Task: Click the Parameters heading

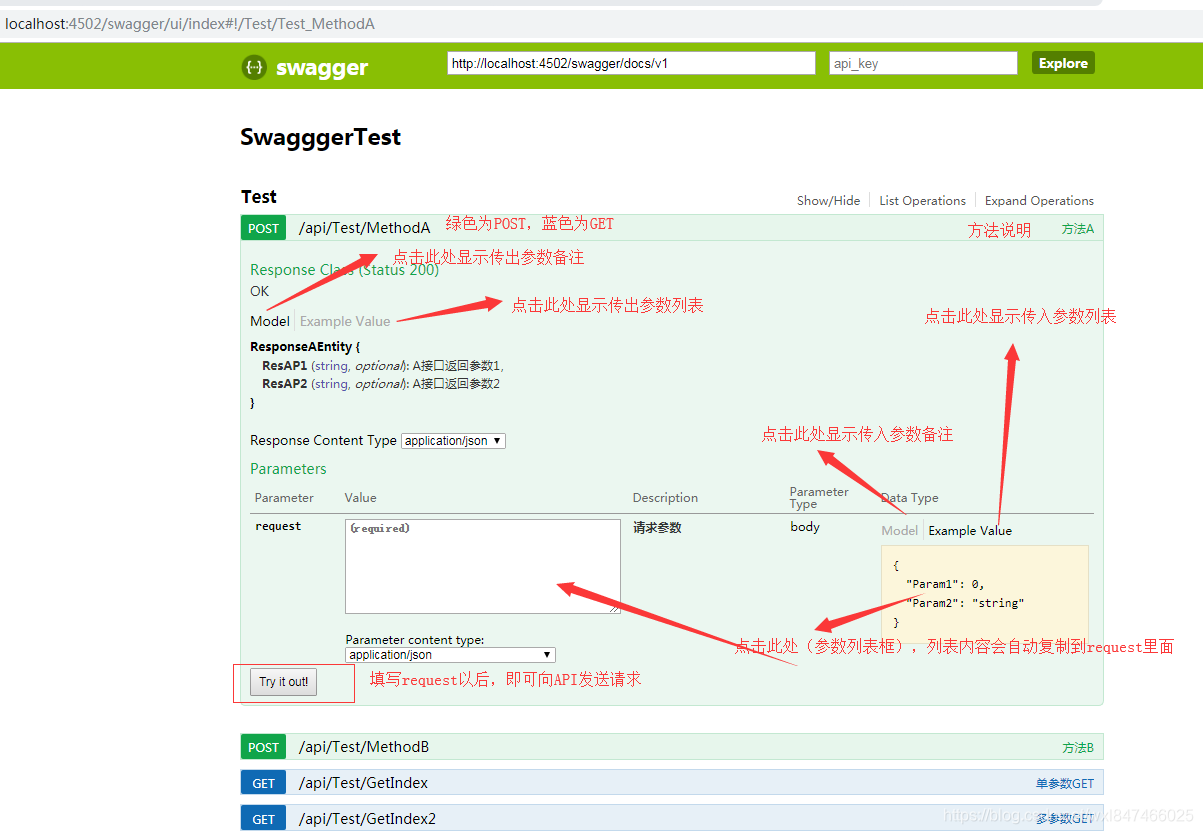Action: (x=288, y=469)
